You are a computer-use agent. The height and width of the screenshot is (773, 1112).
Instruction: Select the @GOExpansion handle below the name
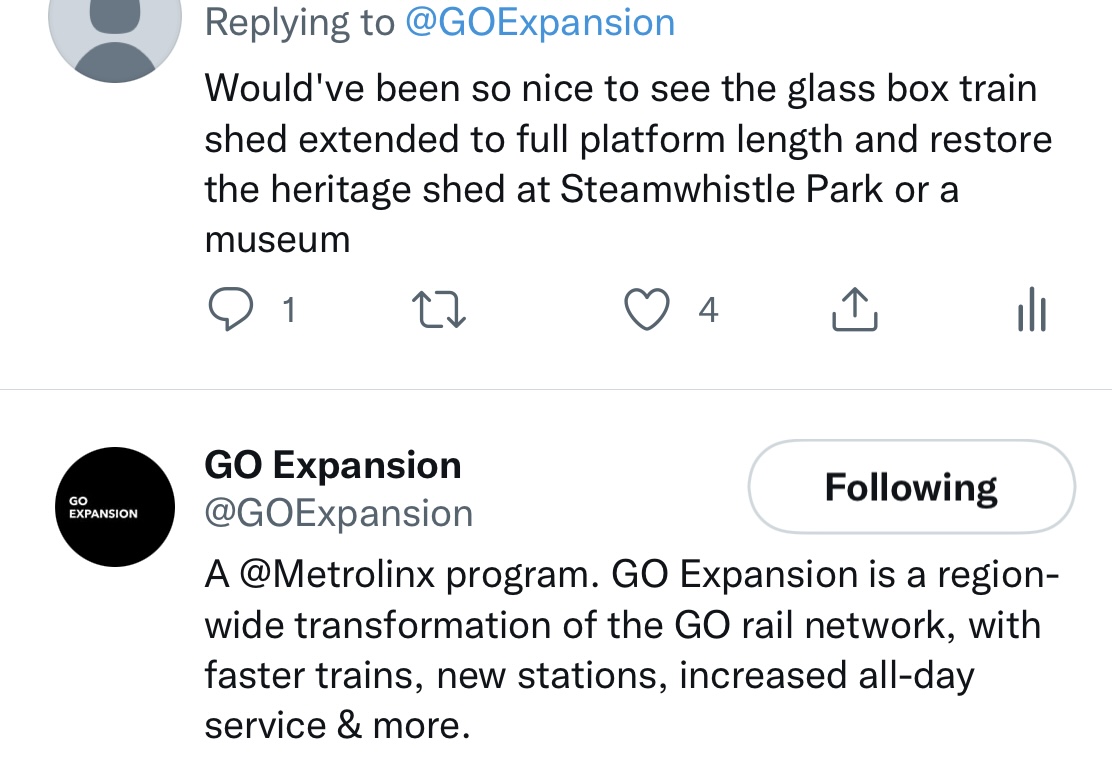pos(338,513)
